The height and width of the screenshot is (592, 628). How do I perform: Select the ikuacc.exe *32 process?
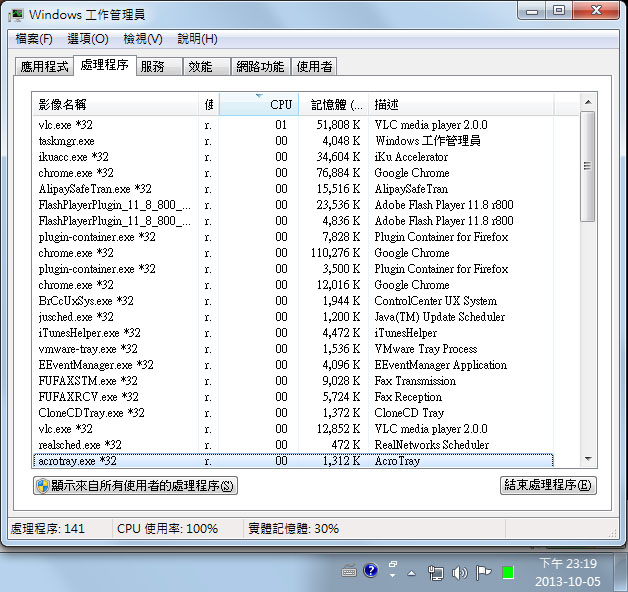pos(293,157)
